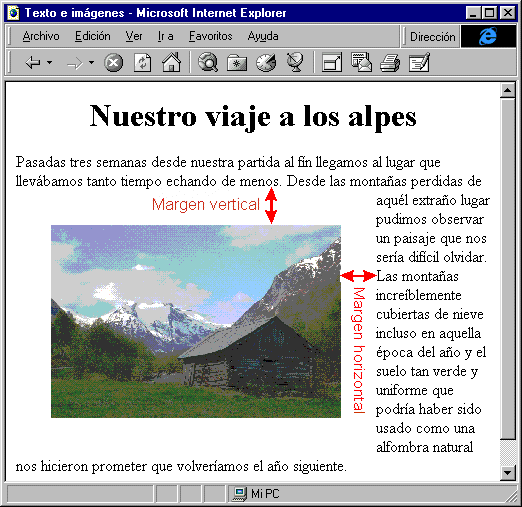The image size is (522, 507).
Task: Open the Favoritos menu
Action: click(210, 36)
